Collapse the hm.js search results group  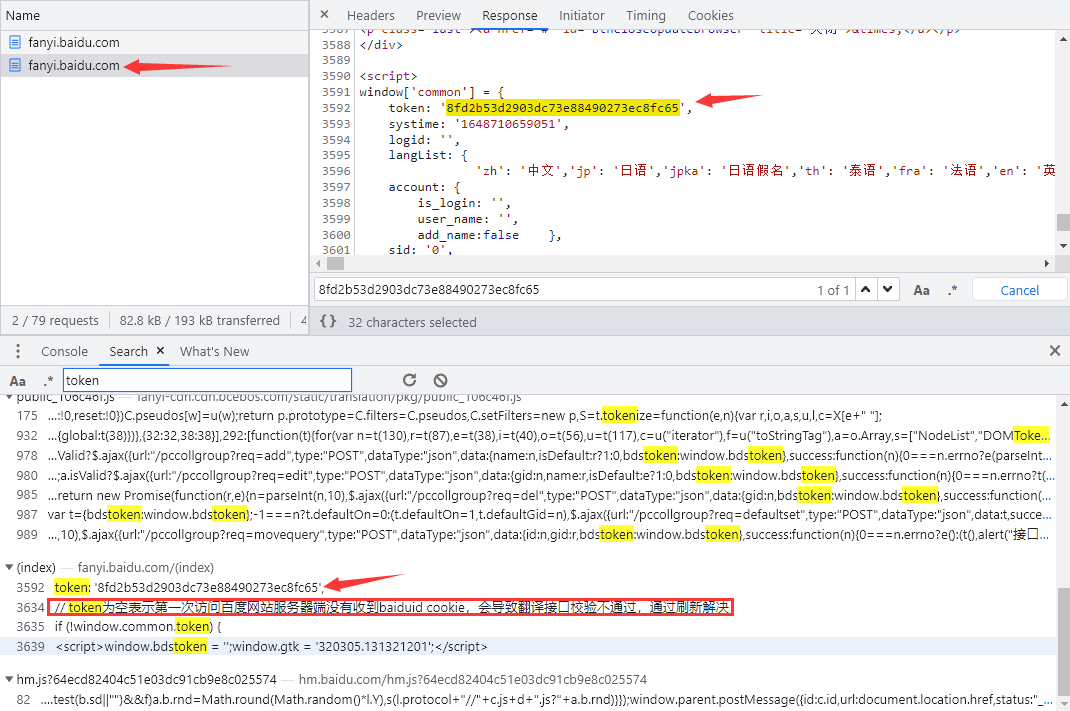9,679
